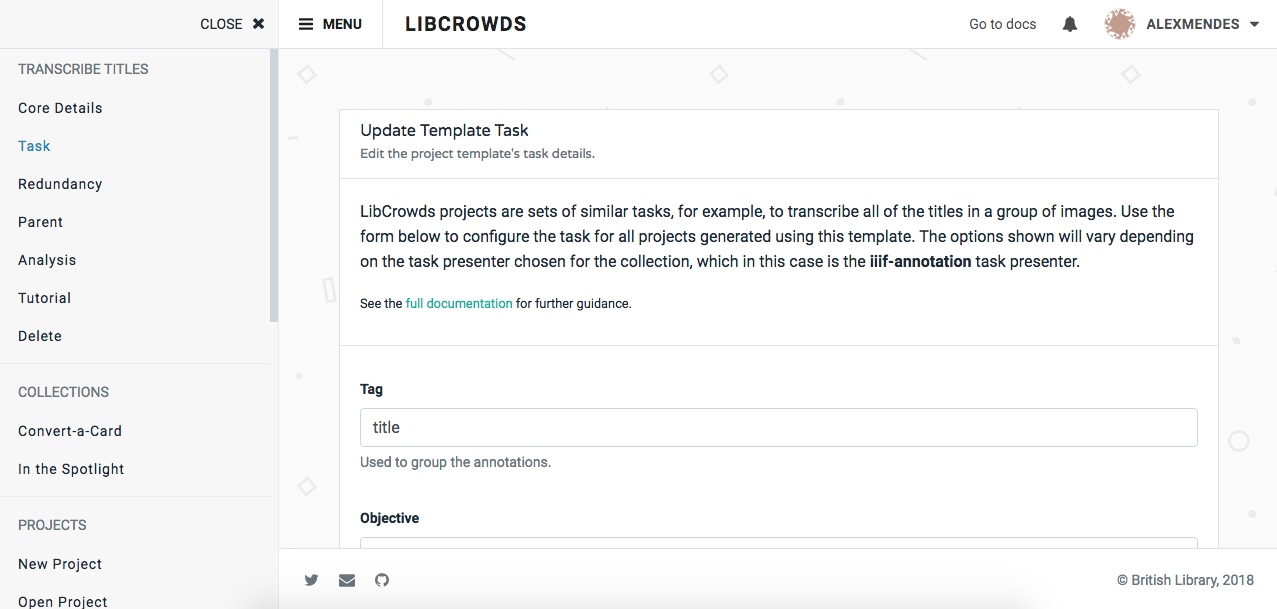Image resolution: width=1277 pixels, height=609 pixels.
Task: Open the Convert-a-Card collection
Action: coord(70,430)
